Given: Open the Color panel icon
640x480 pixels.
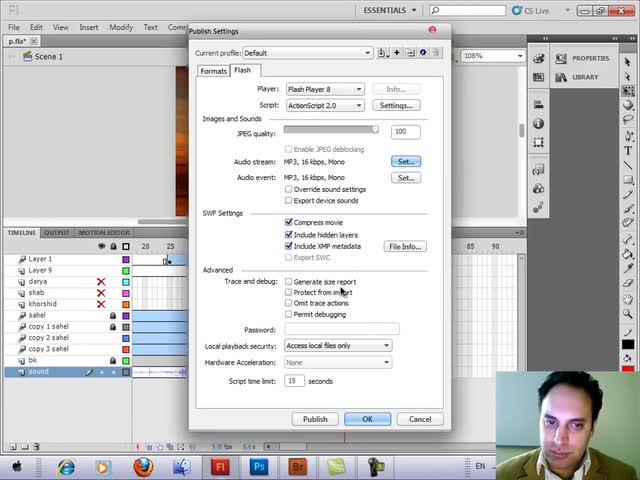Looking at the screenshot, I should point(538,58).
